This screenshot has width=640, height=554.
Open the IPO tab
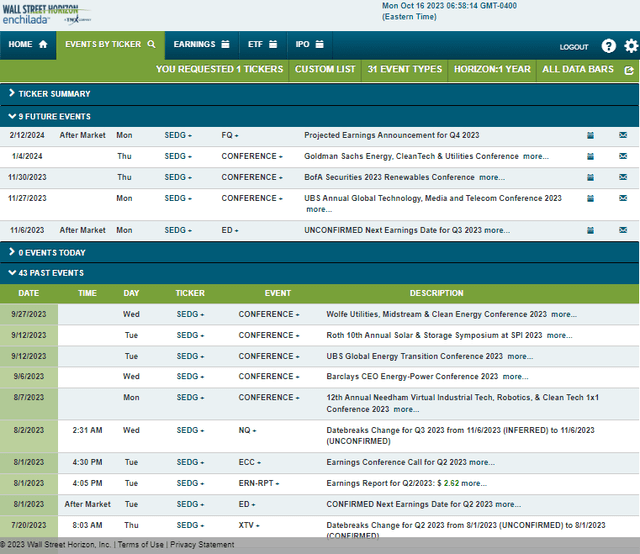point(309,44)
